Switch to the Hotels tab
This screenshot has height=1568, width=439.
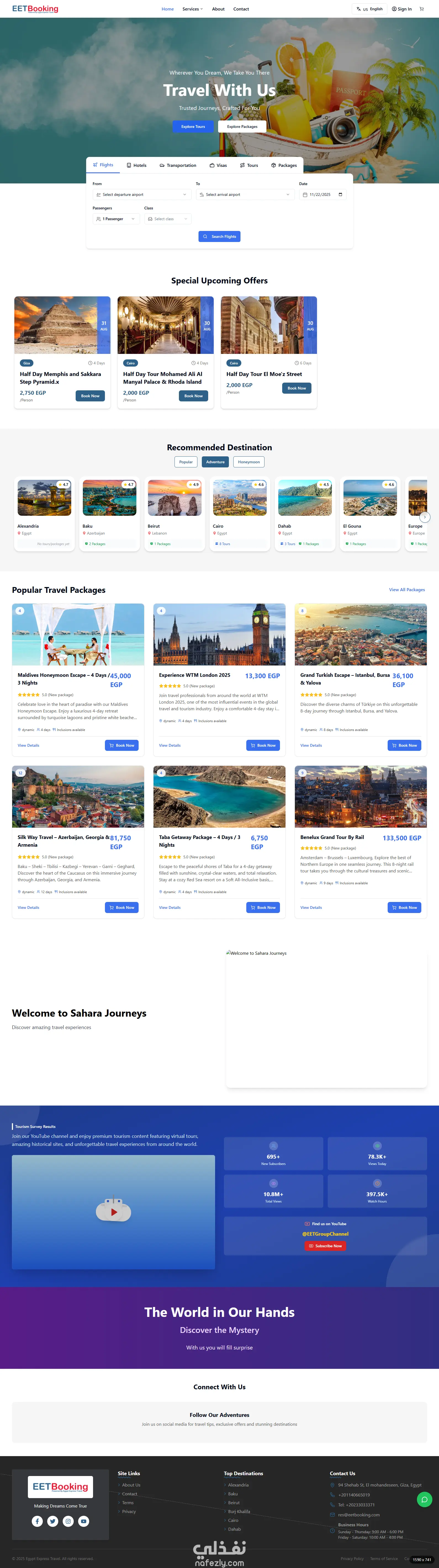coord(137,165)
